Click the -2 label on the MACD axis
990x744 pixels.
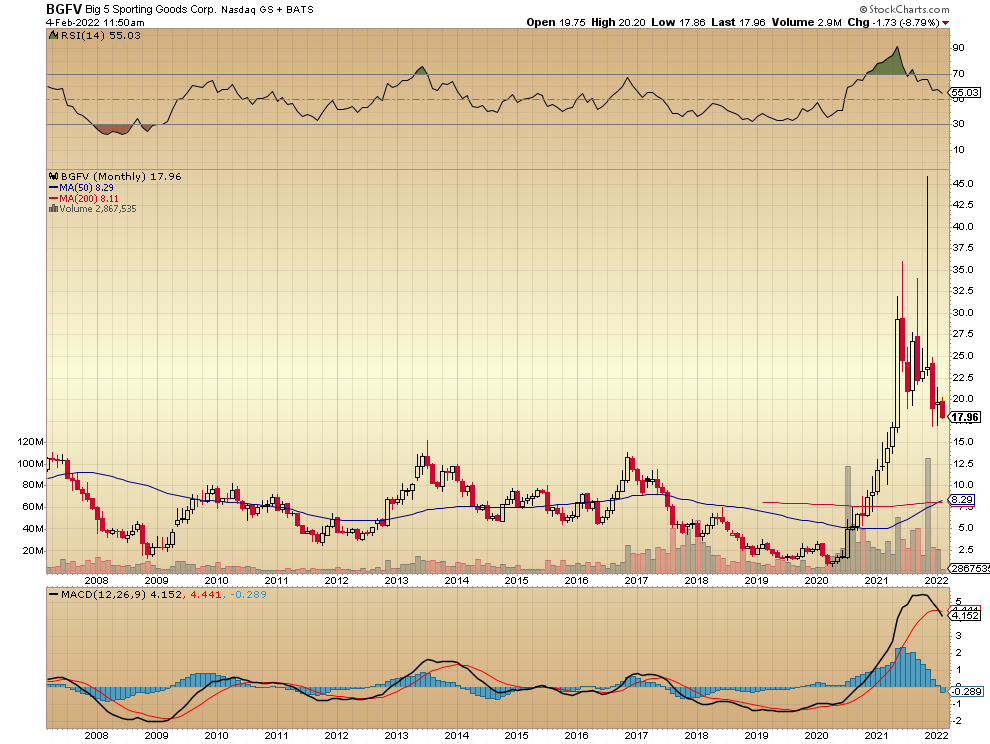point(957,721)
